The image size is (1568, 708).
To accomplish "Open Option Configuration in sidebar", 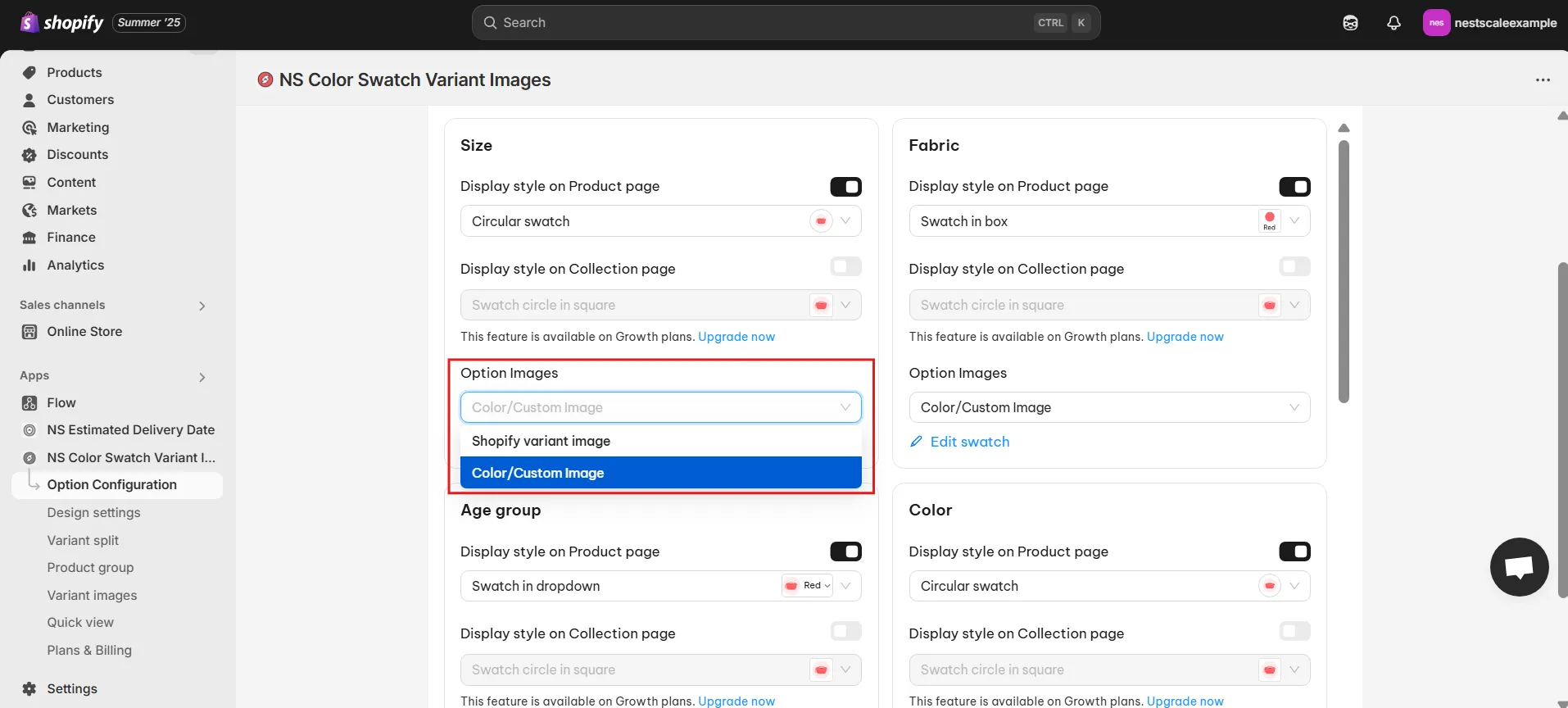I will (x=118, y=485).
